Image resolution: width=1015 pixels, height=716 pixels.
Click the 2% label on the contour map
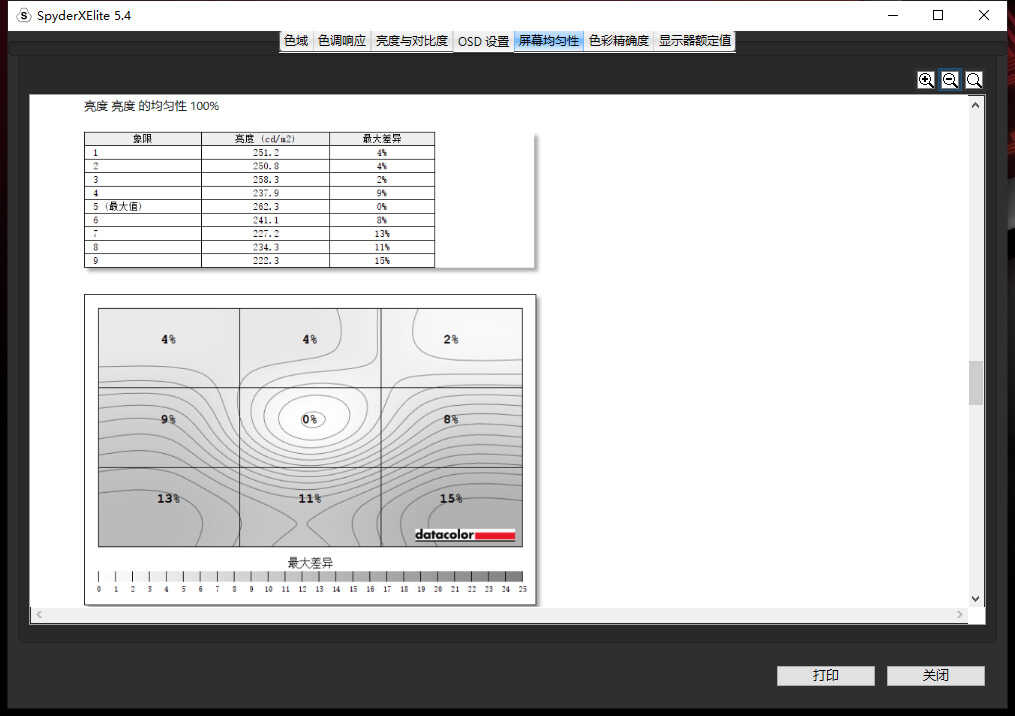tap(451, 339)
